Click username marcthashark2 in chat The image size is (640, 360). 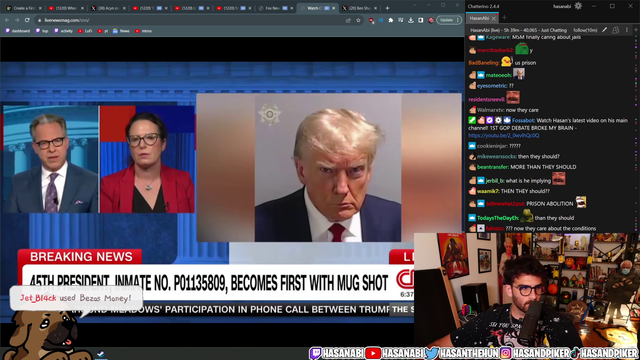[x=495, y=50]
